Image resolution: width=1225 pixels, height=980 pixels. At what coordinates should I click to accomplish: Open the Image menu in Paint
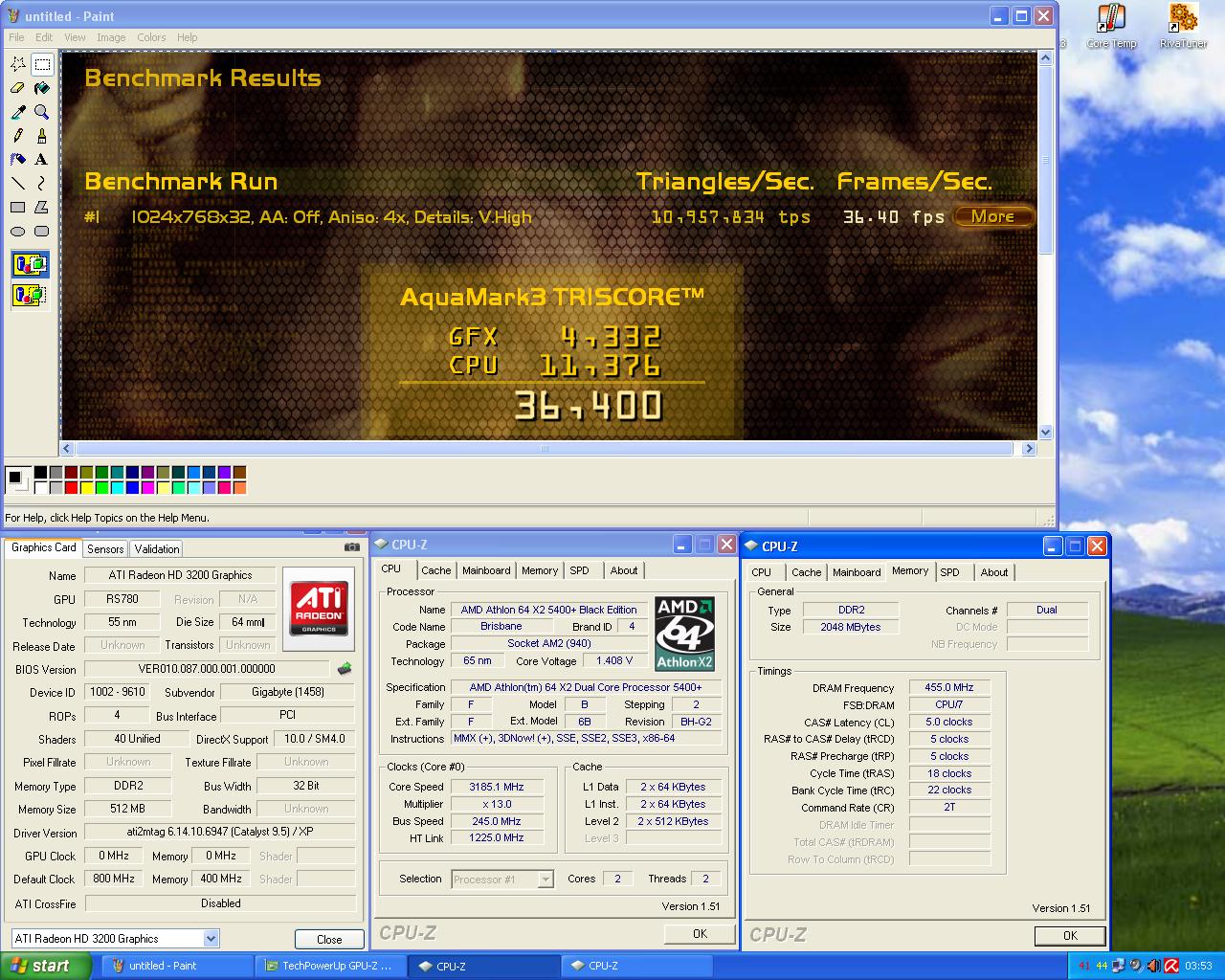[111, 37]
